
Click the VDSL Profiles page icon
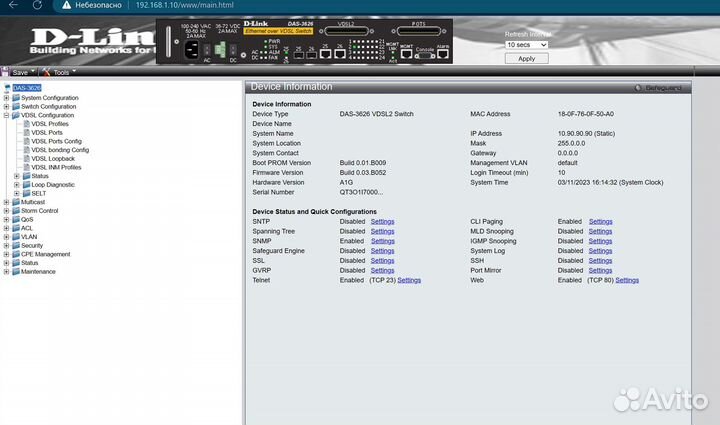click(27, 124)
